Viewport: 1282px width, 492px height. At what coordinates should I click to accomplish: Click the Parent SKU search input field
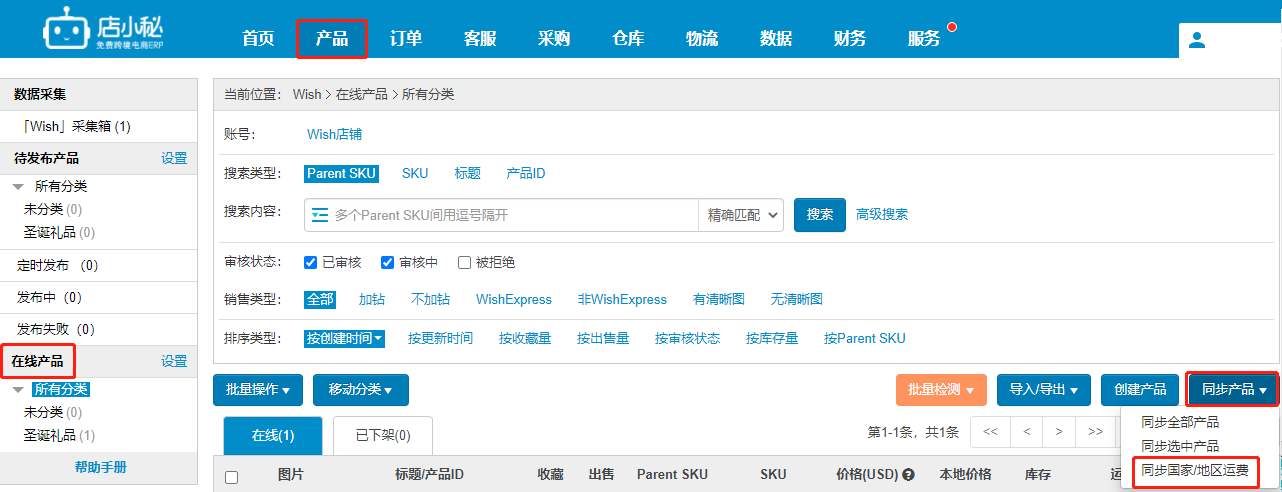click(x=510, y=215)
